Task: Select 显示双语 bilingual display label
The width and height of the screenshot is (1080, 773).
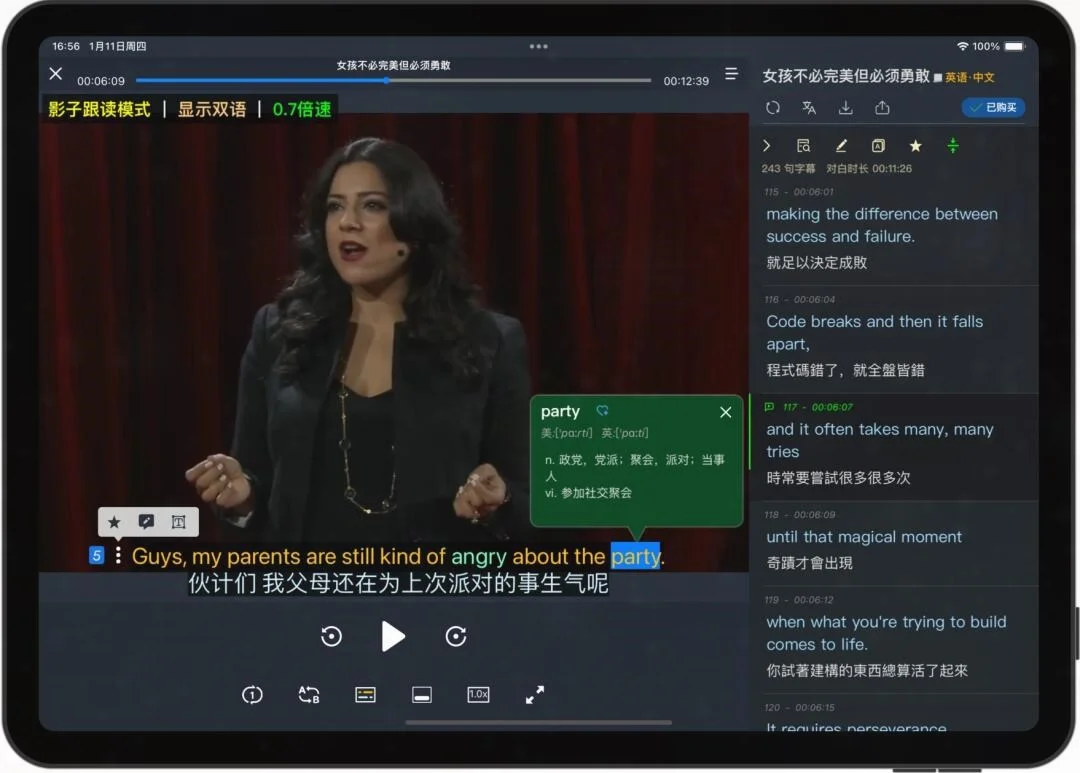Action: [x=211, y=109]
